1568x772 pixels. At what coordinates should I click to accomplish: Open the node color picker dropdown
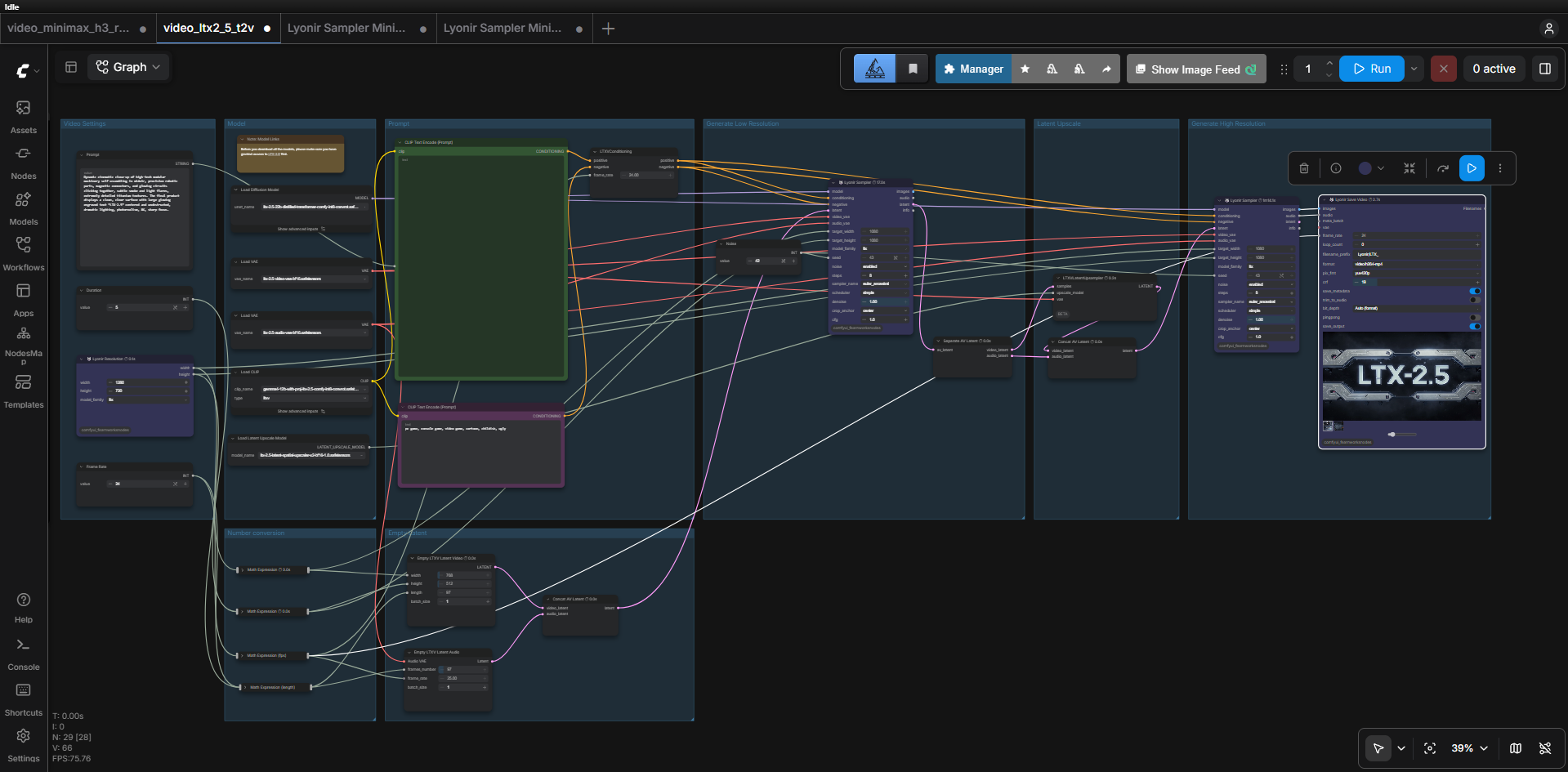click(x=1372, y=168)
